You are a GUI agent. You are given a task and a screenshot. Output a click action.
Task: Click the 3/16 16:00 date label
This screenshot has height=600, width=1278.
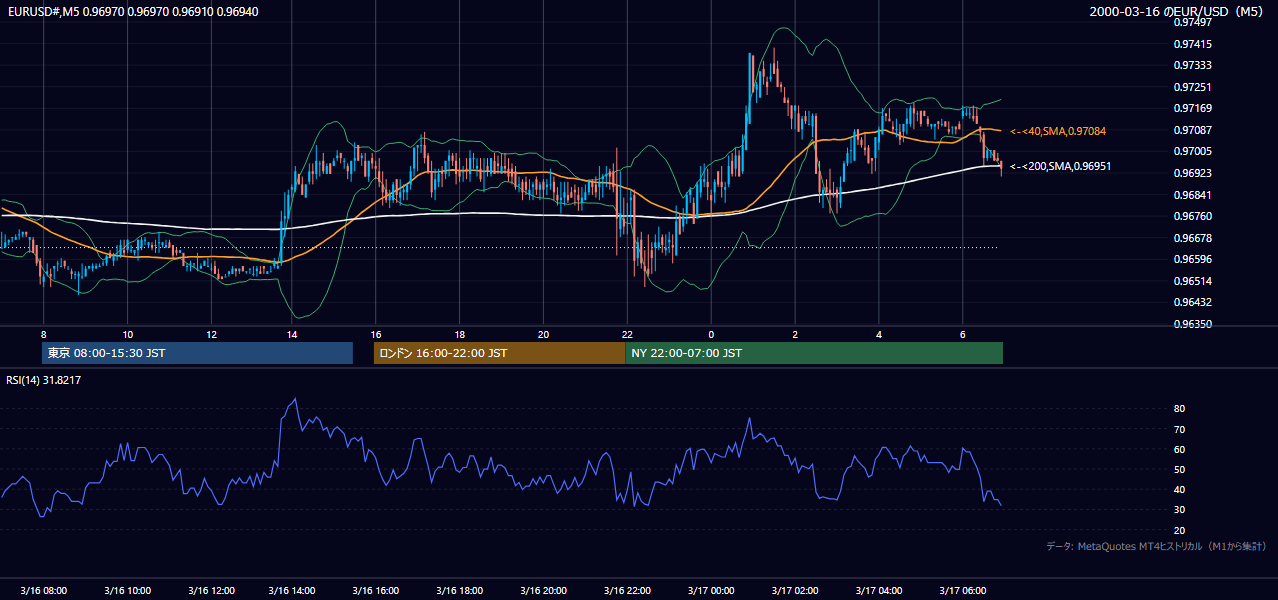[x=376, y=590]
